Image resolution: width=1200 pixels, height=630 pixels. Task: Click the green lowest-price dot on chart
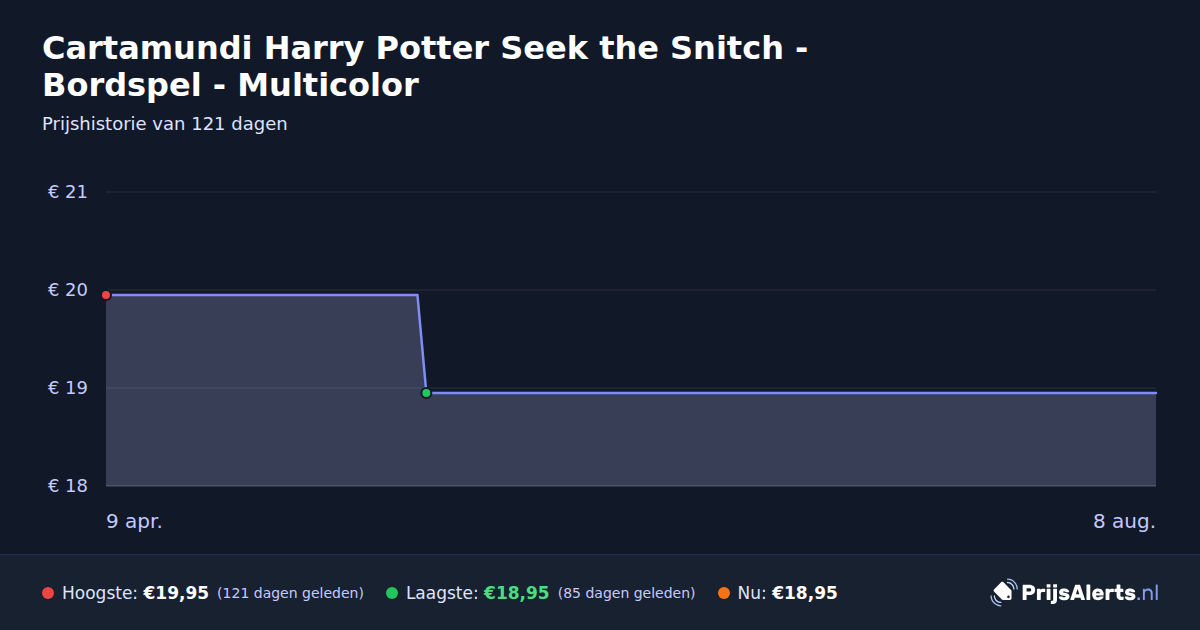426,393
